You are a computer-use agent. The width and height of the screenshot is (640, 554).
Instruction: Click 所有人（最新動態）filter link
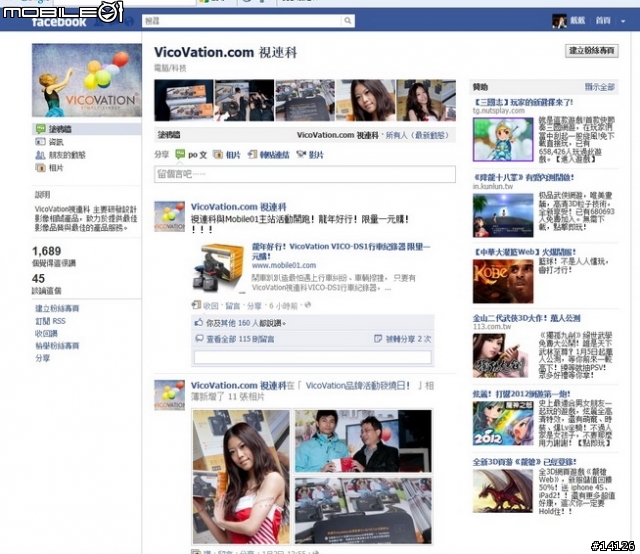tap(417, 135)
